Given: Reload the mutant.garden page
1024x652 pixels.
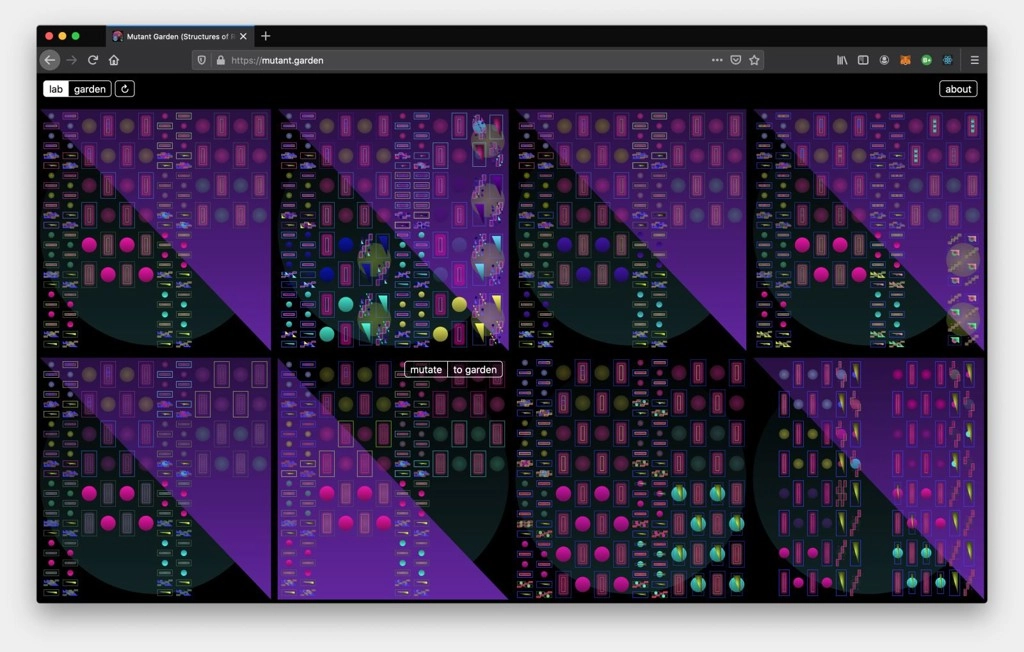Looking at the screenshot, I should click(93, 60).
